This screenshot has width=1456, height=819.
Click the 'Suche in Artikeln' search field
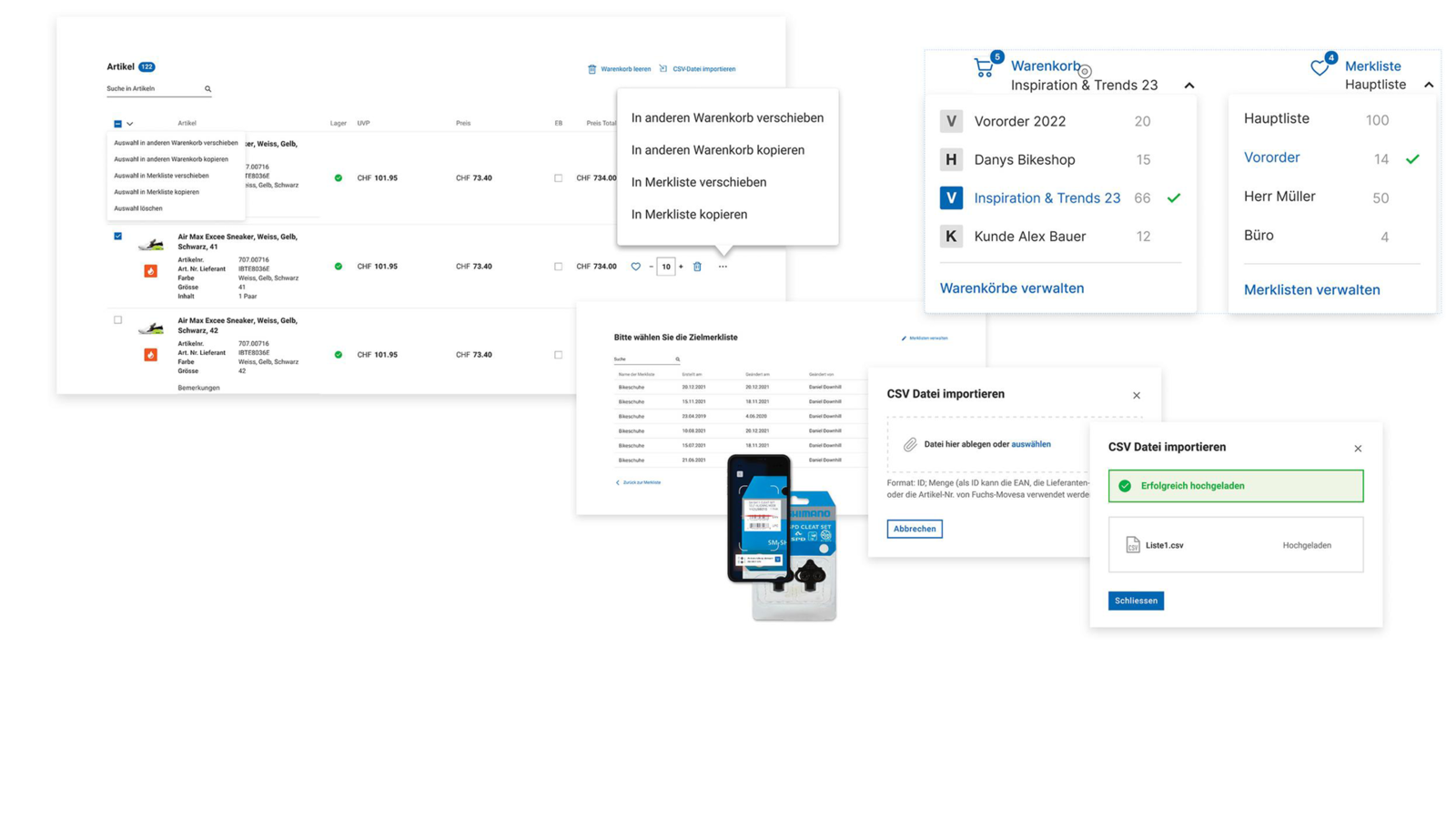[x=153, y=89]
